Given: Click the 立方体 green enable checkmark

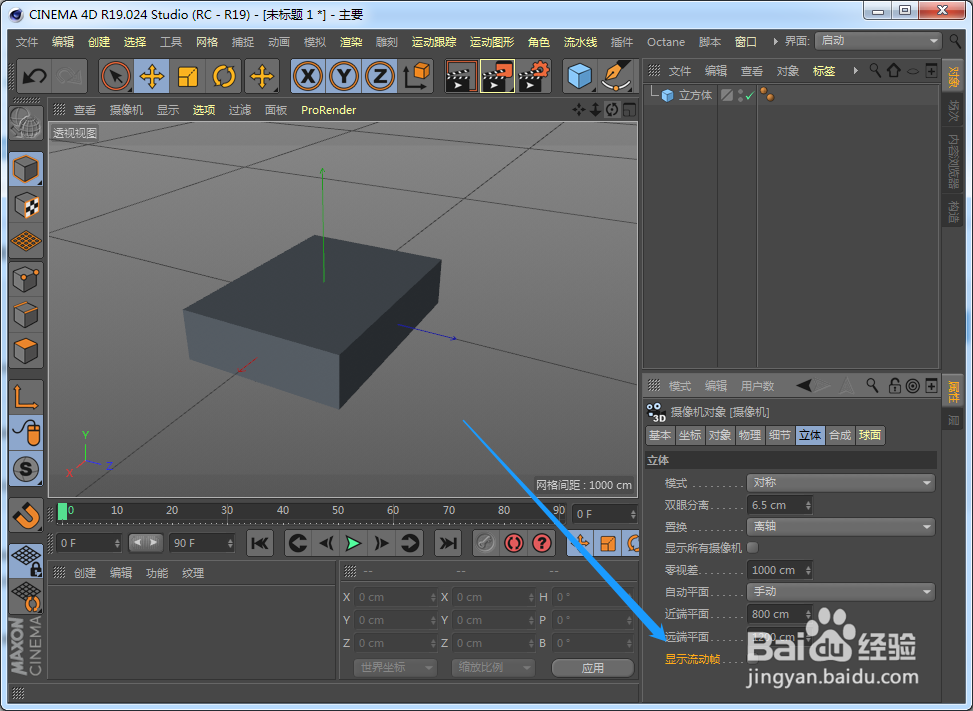Looking at the screenshot, I should click(x=750, y=96).
